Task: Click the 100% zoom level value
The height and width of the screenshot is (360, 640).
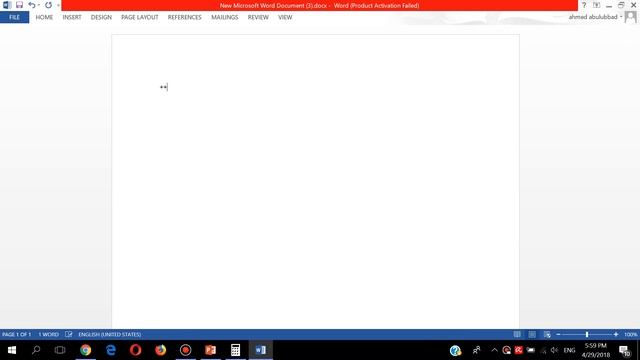Action: click(x=631, y=334)
